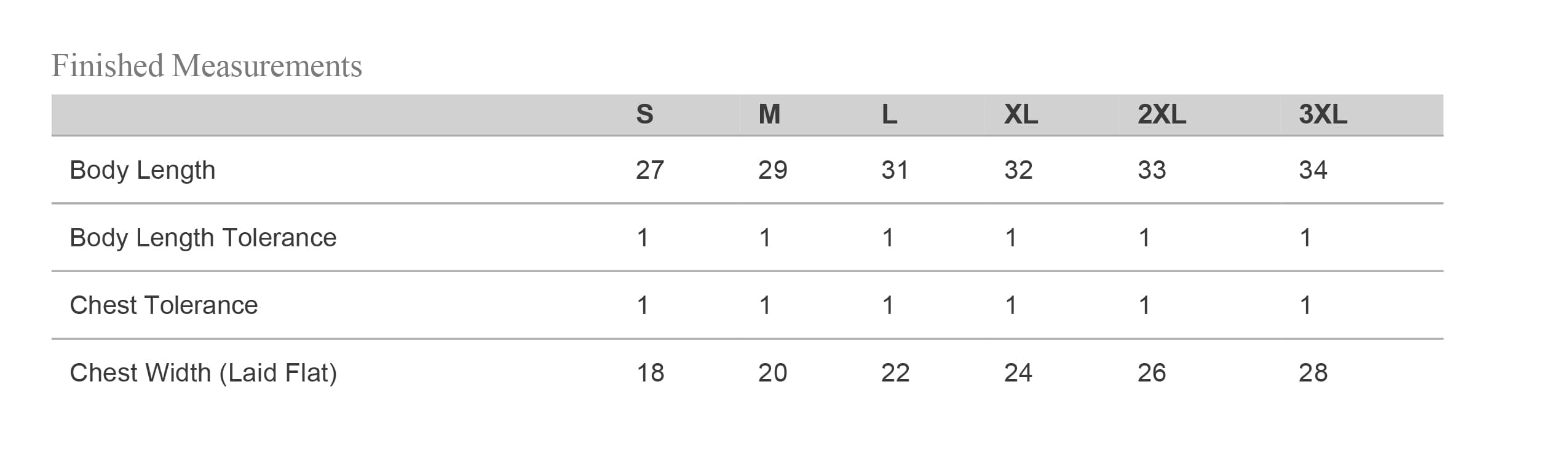This screenshot has width=1568, height=454.
Task: Click Chest Width value 28 for 3XL
Action: tap(1313, 373)
